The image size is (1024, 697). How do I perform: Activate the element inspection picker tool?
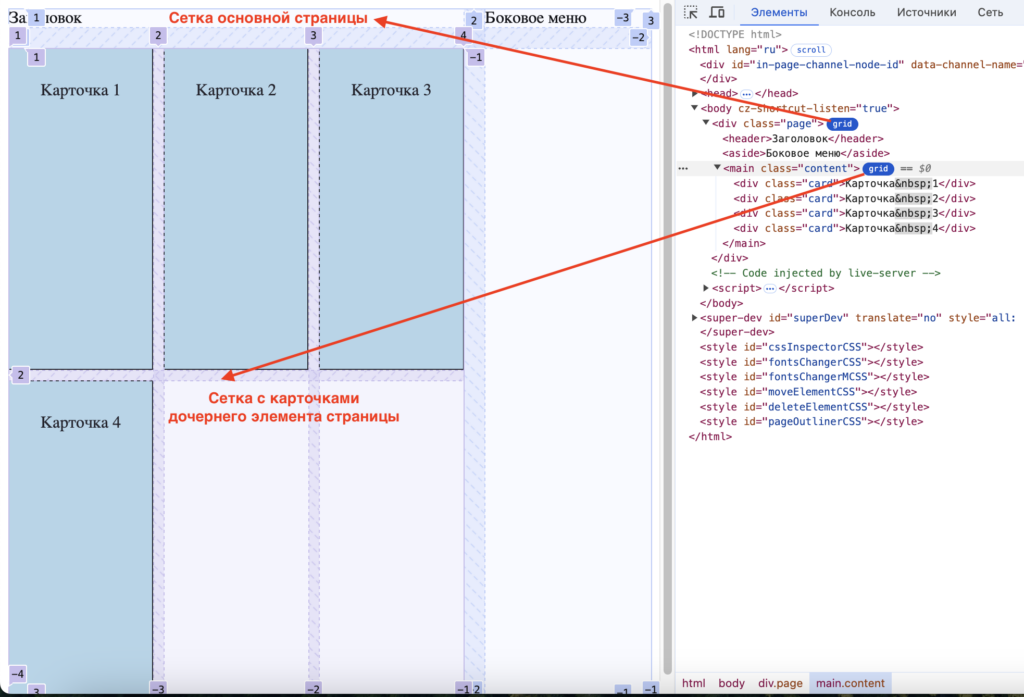tap(690, 12)
